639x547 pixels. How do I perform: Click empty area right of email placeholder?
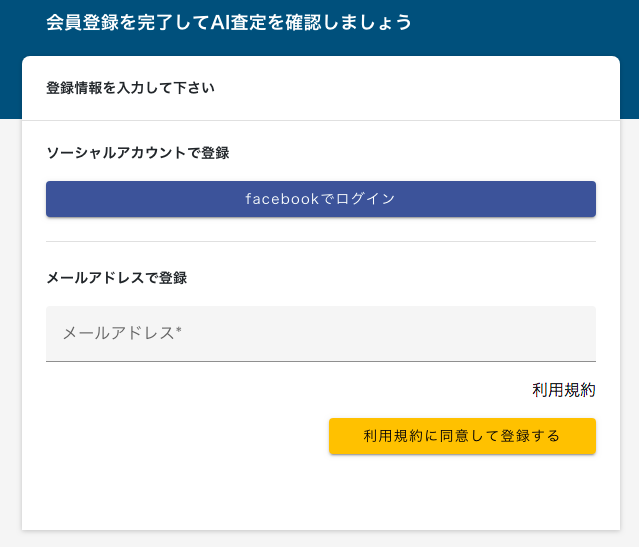click(387, 333)
